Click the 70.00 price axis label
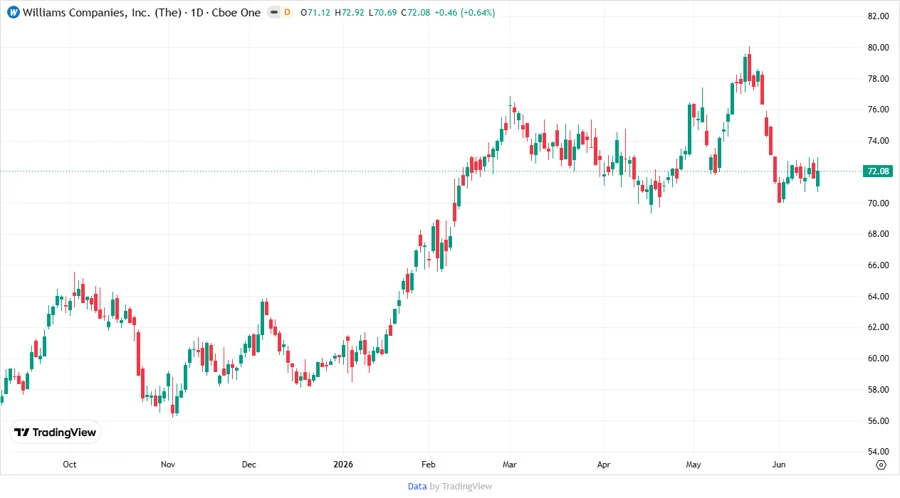This screenshot has height=498, width=900. click(878, 203)
